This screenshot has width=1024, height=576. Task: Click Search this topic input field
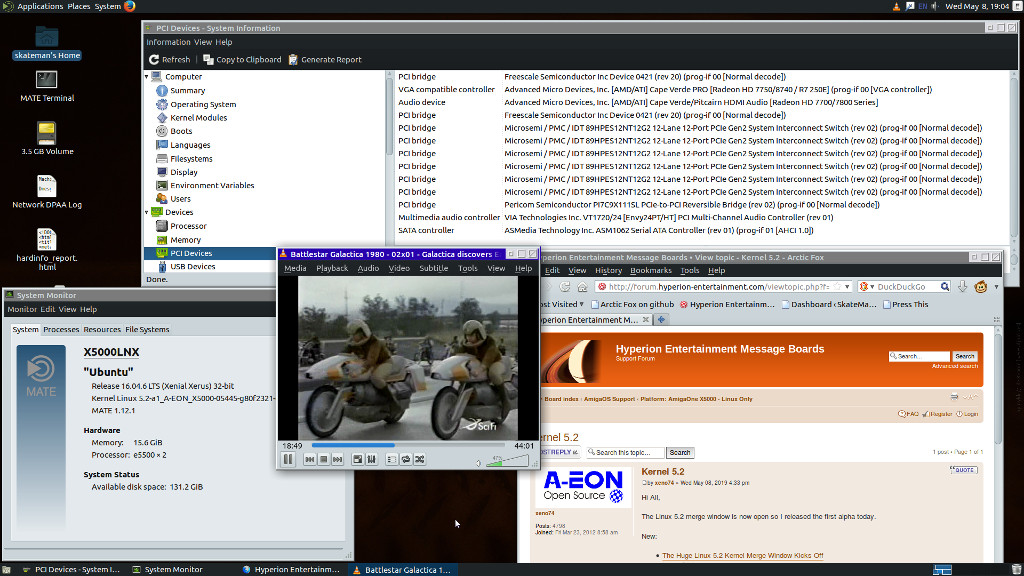pos(625,453)
